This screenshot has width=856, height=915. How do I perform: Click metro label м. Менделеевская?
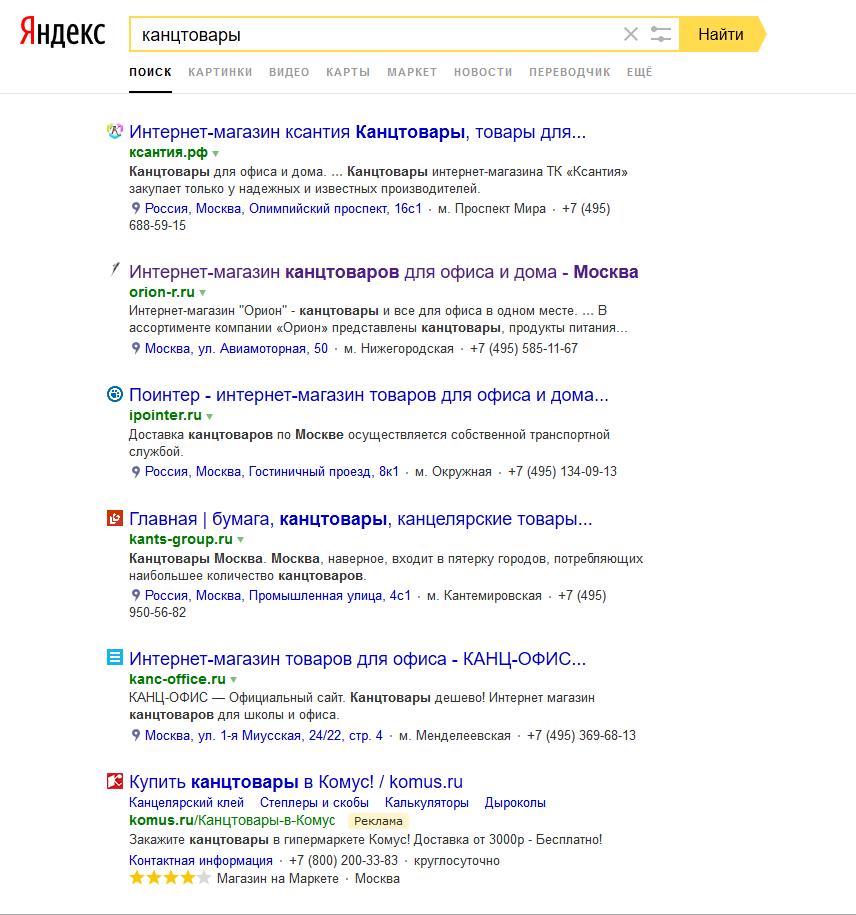pos(455,735)
